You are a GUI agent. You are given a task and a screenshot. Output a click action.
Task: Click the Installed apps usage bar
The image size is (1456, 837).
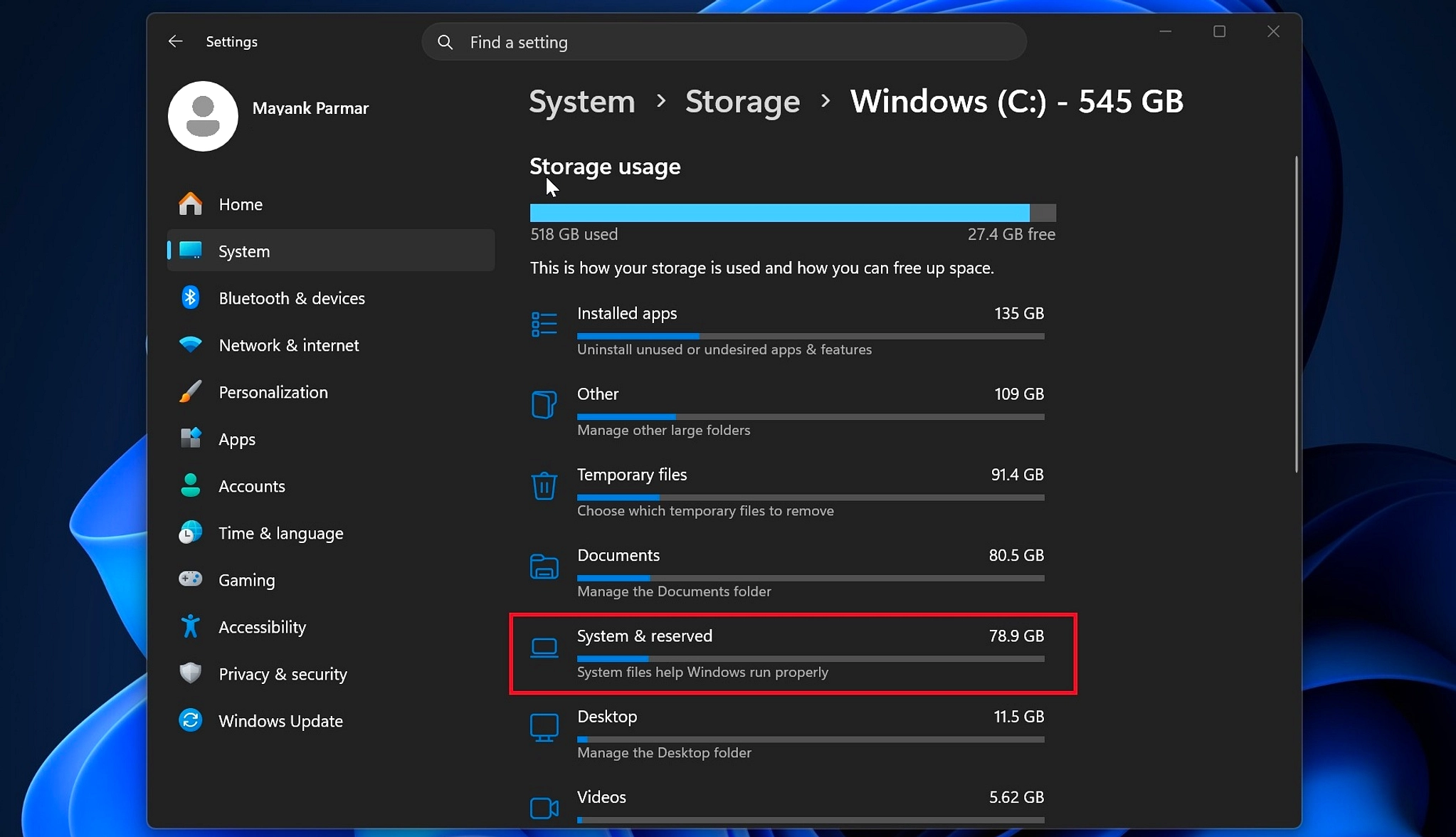pos(811,336)
